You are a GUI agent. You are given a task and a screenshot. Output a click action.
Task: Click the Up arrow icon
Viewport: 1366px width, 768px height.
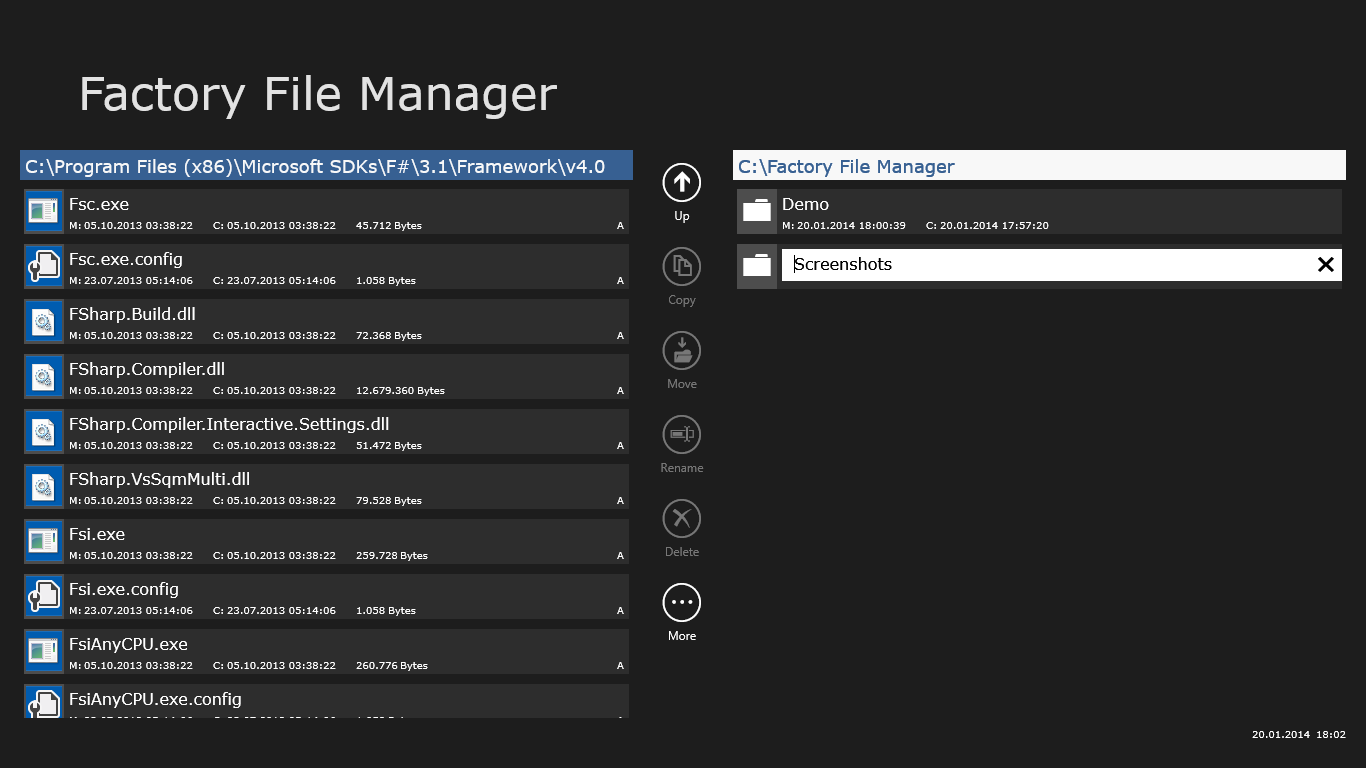point(682,183)
